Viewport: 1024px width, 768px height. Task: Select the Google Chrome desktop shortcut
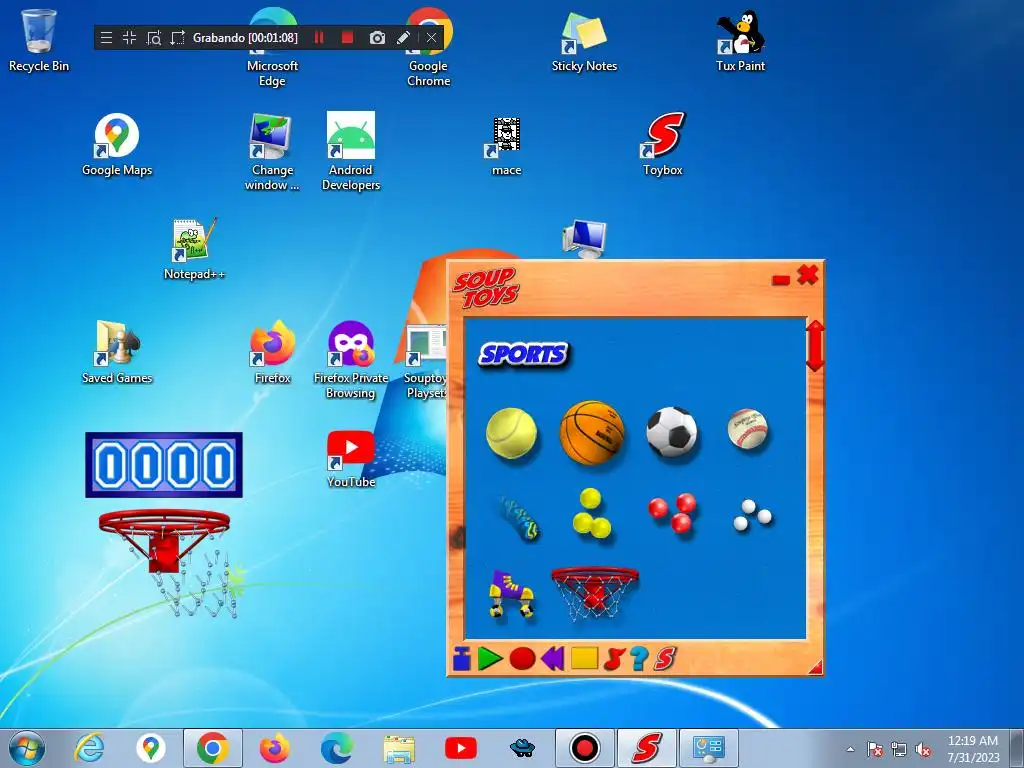pos(428,48)
